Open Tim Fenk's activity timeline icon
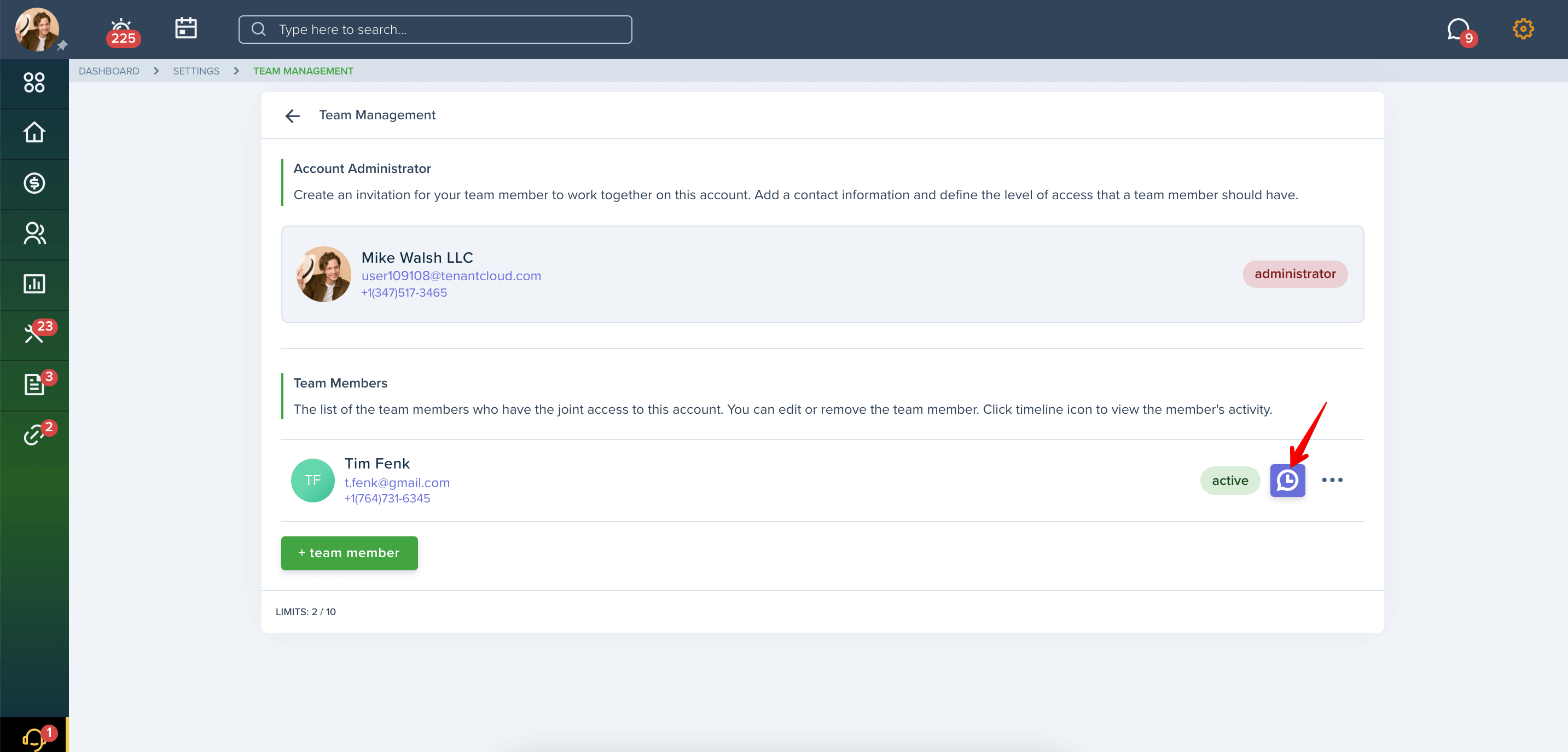Viewport: 1568px width, 752px height. [1287, 481]
